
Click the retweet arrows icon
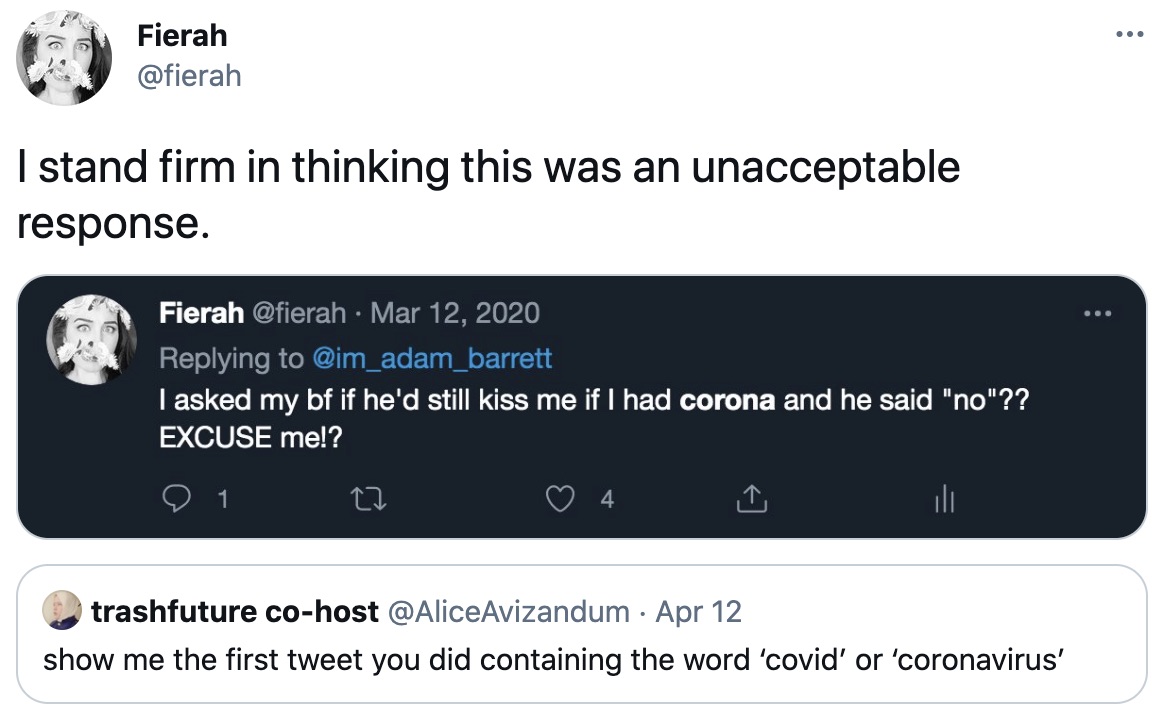(368, 499)
